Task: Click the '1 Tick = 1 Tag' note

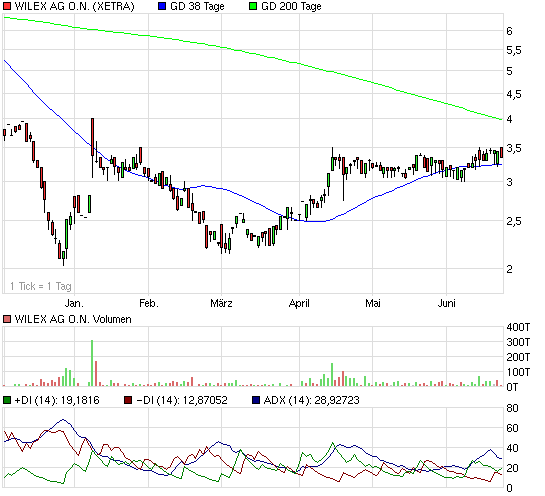Action: (41, 286)
